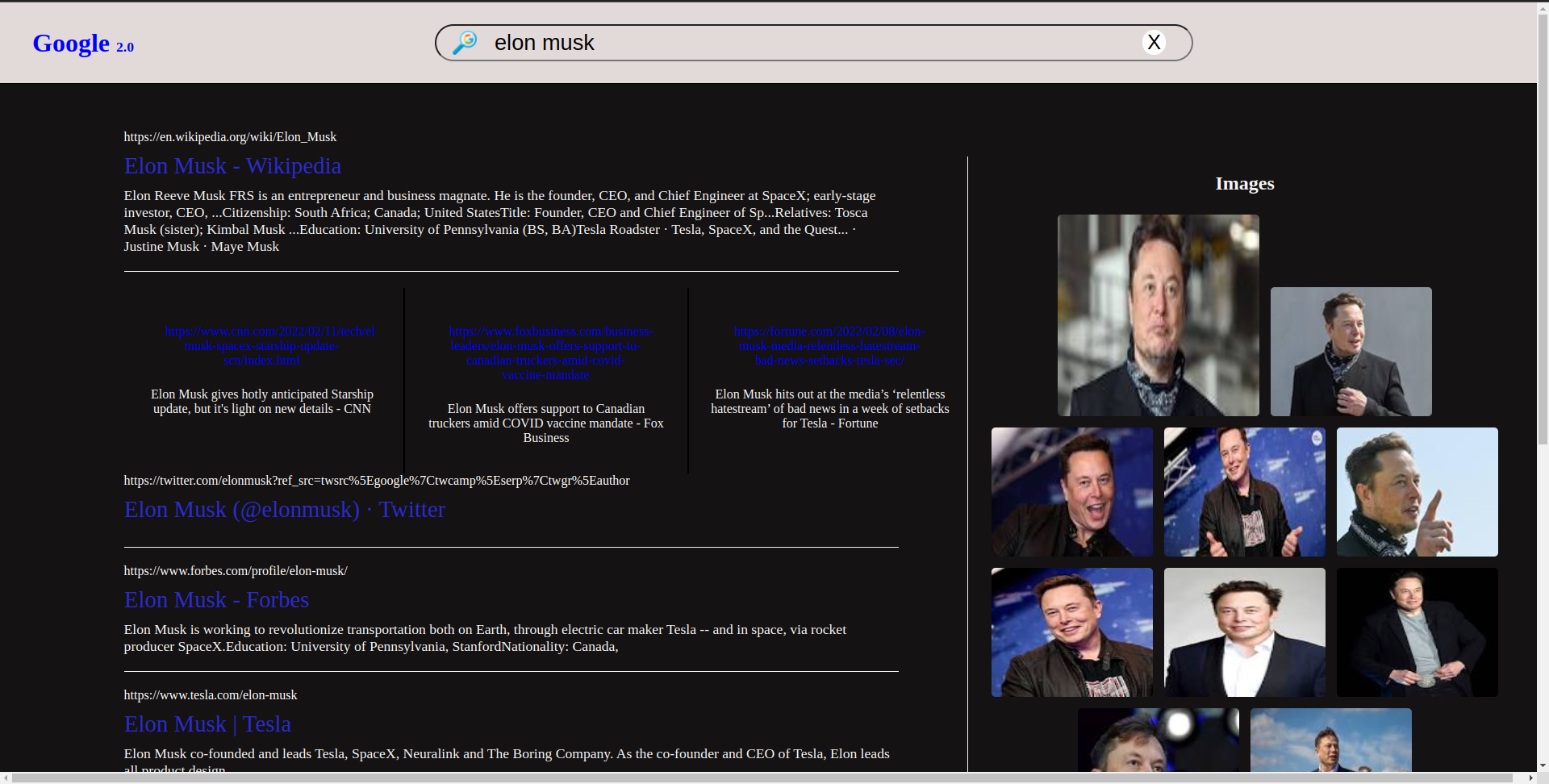Open the Fortune media hatestream news URL
Screen dimensions: 1549x784
pyautogui.click(x=830, y=346)
